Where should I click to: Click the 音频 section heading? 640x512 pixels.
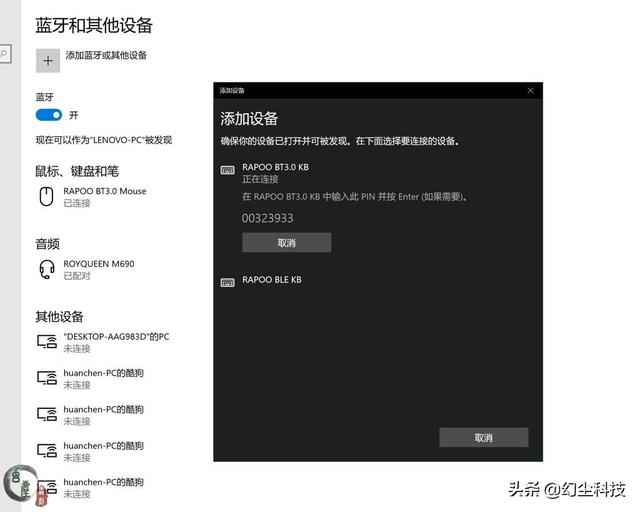tap(47, 244)
